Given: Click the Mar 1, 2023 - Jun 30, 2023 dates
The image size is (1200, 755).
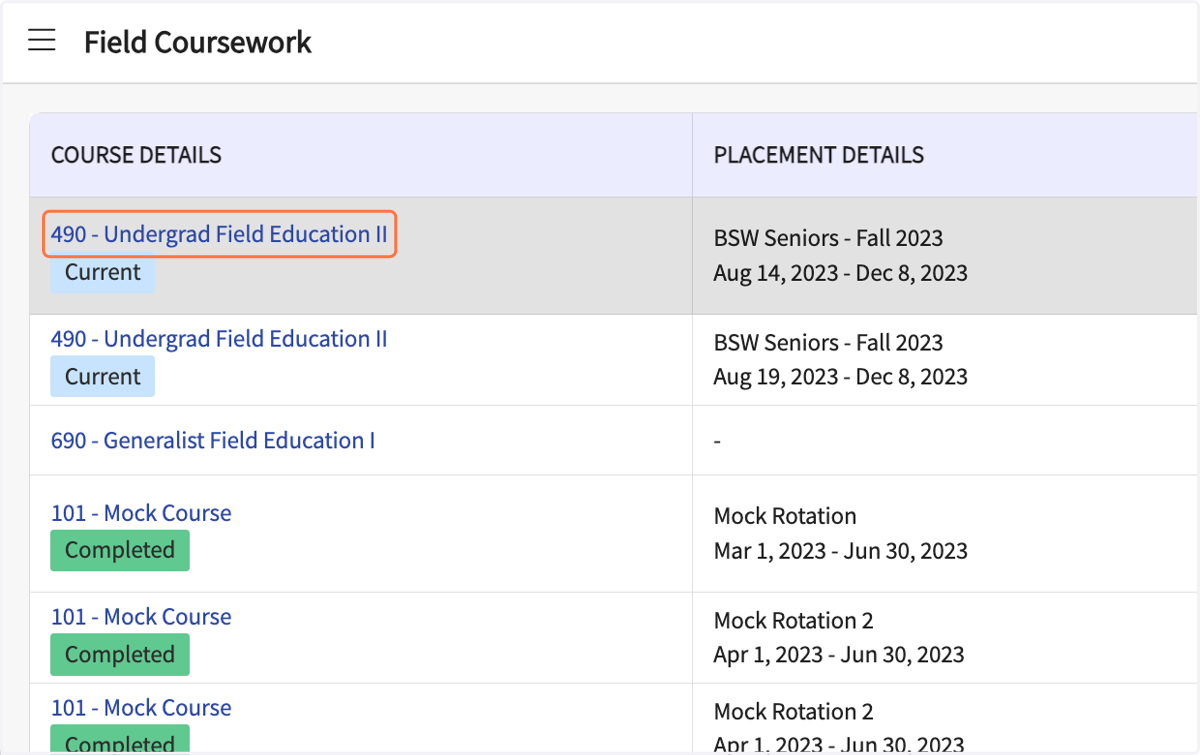Looking at the screenshot, I should [841, 551].
